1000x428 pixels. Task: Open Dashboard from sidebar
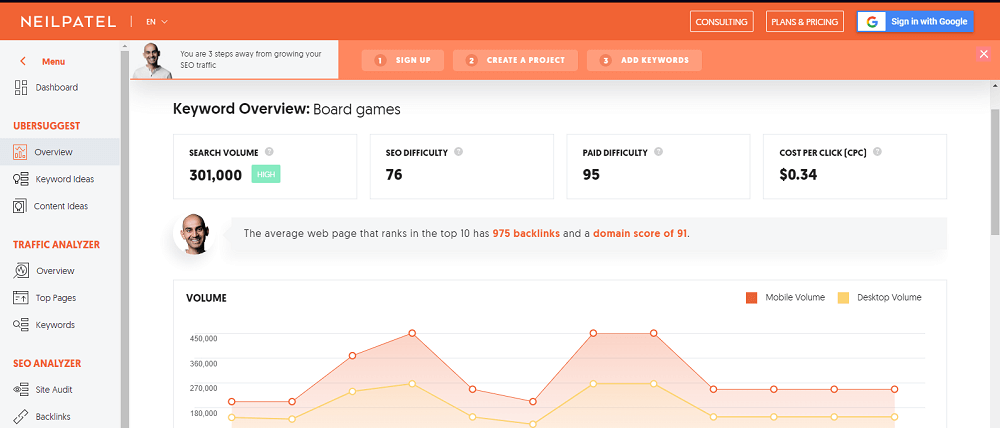59,87
